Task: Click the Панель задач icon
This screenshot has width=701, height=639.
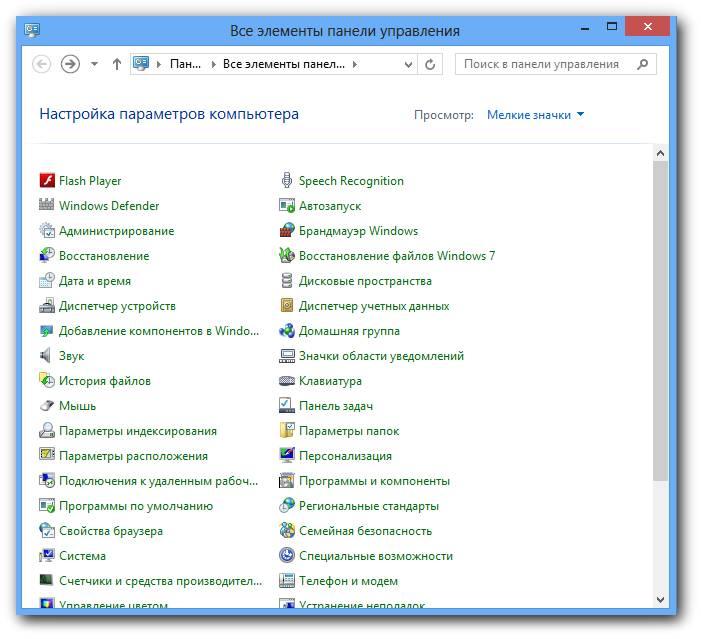Action: (x=287, y=406)
